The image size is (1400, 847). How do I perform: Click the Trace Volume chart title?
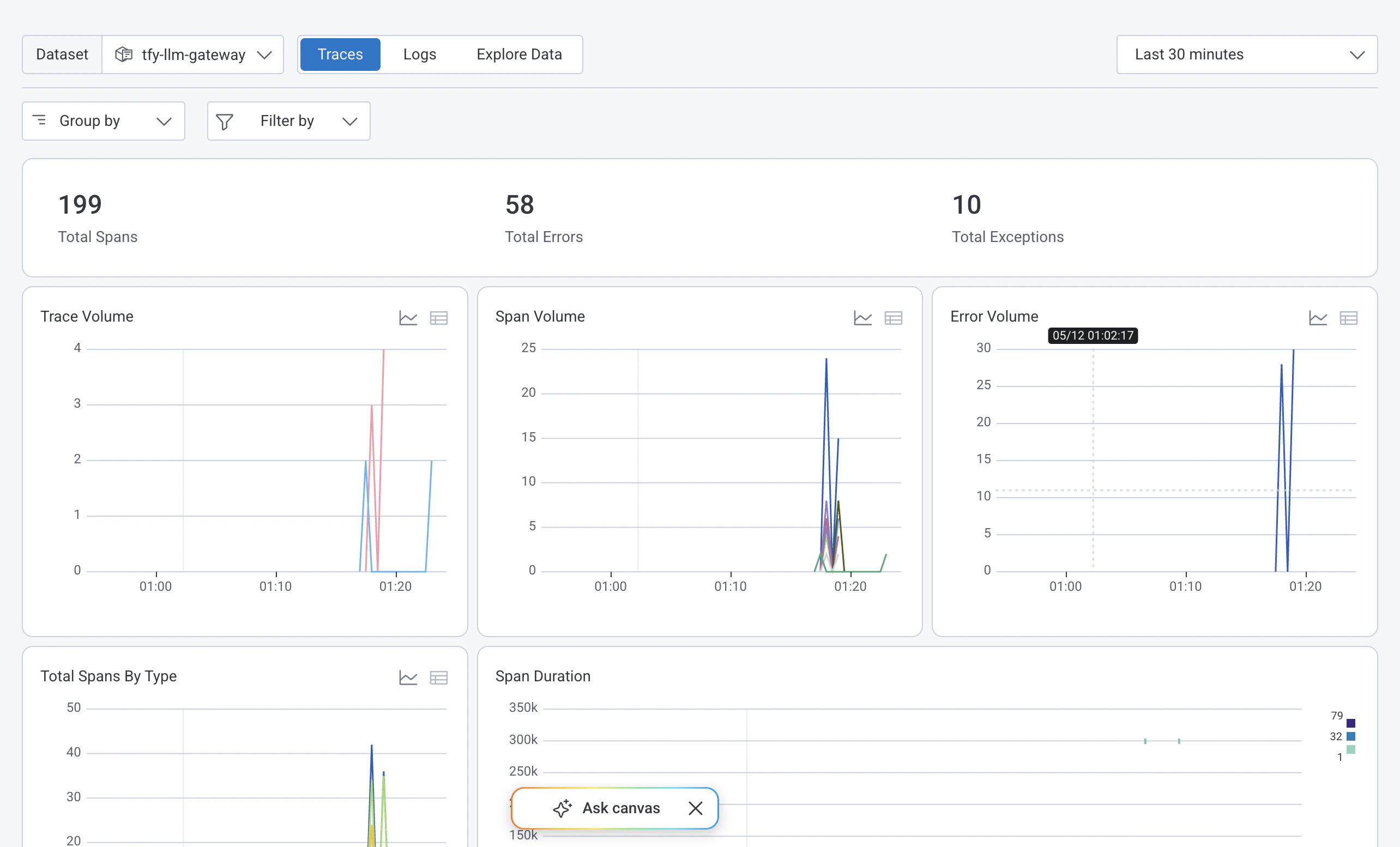point(87,317)
